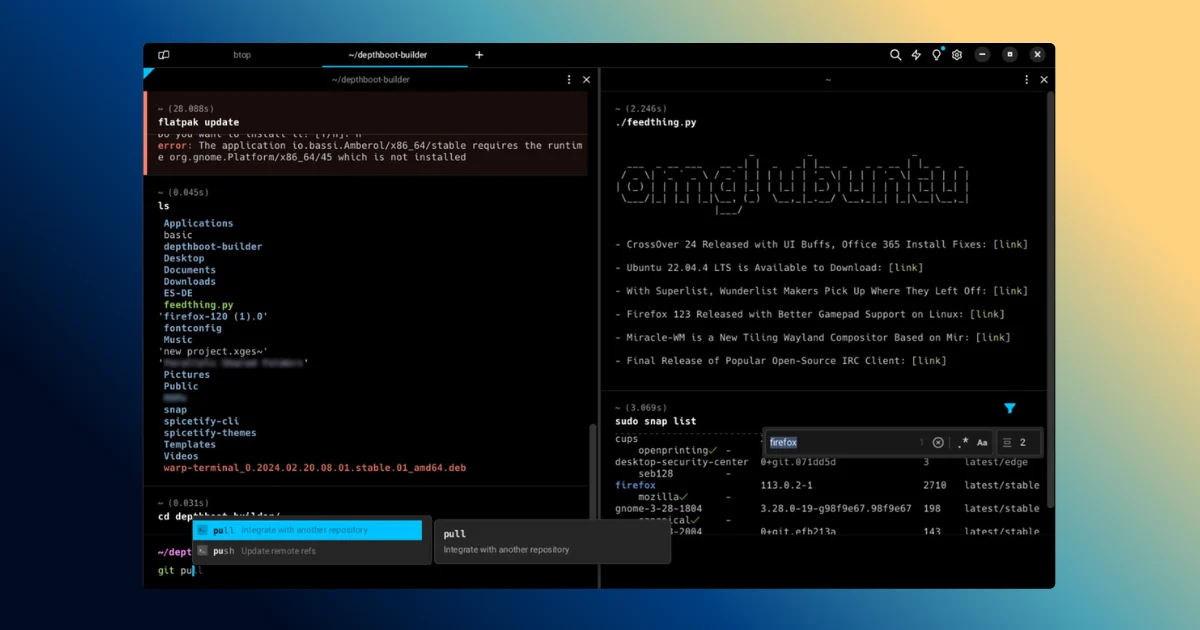
Task: Click the Videos directory entry
Action: point(180,456)
